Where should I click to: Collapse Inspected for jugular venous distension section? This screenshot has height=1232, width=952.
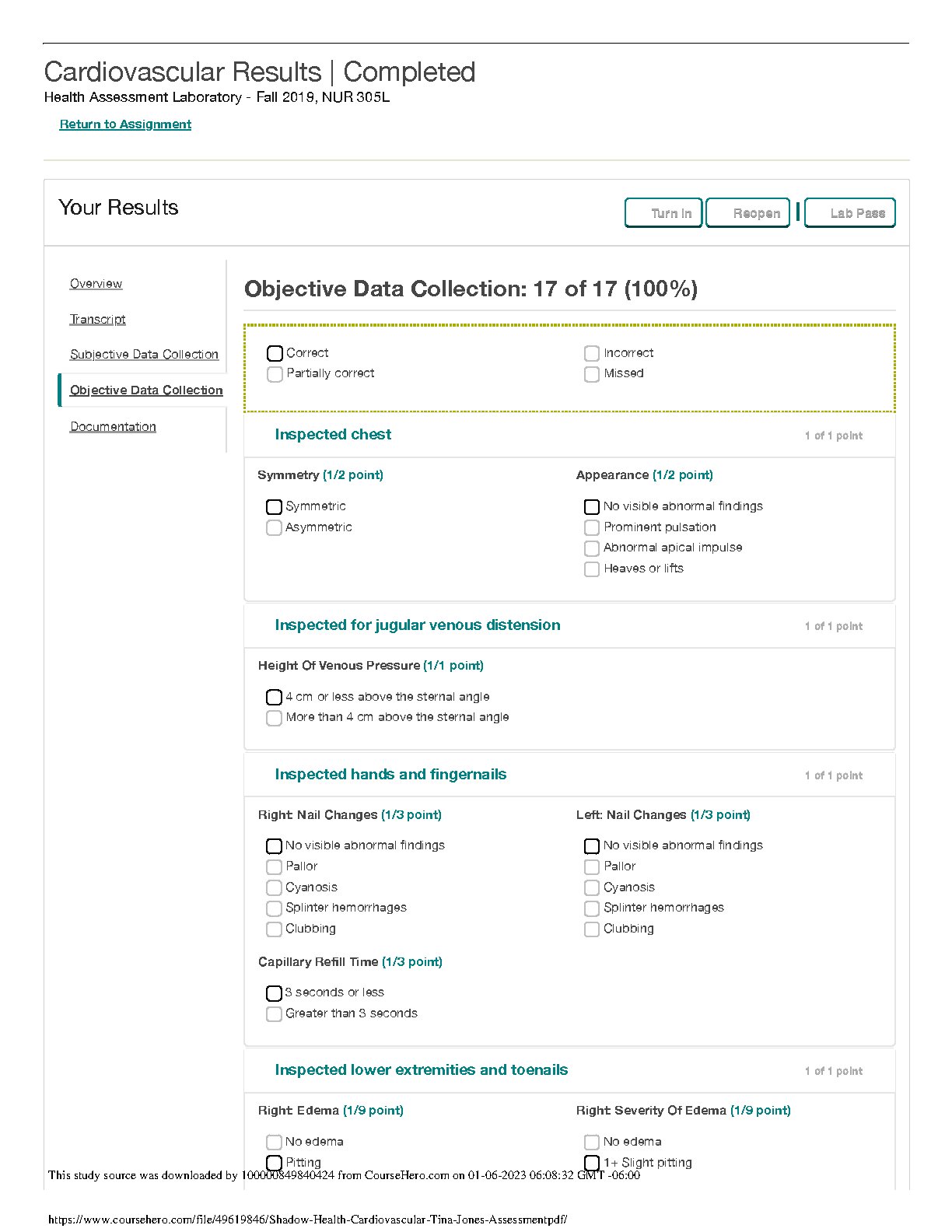pyautogui.click(x=569, y=626)
